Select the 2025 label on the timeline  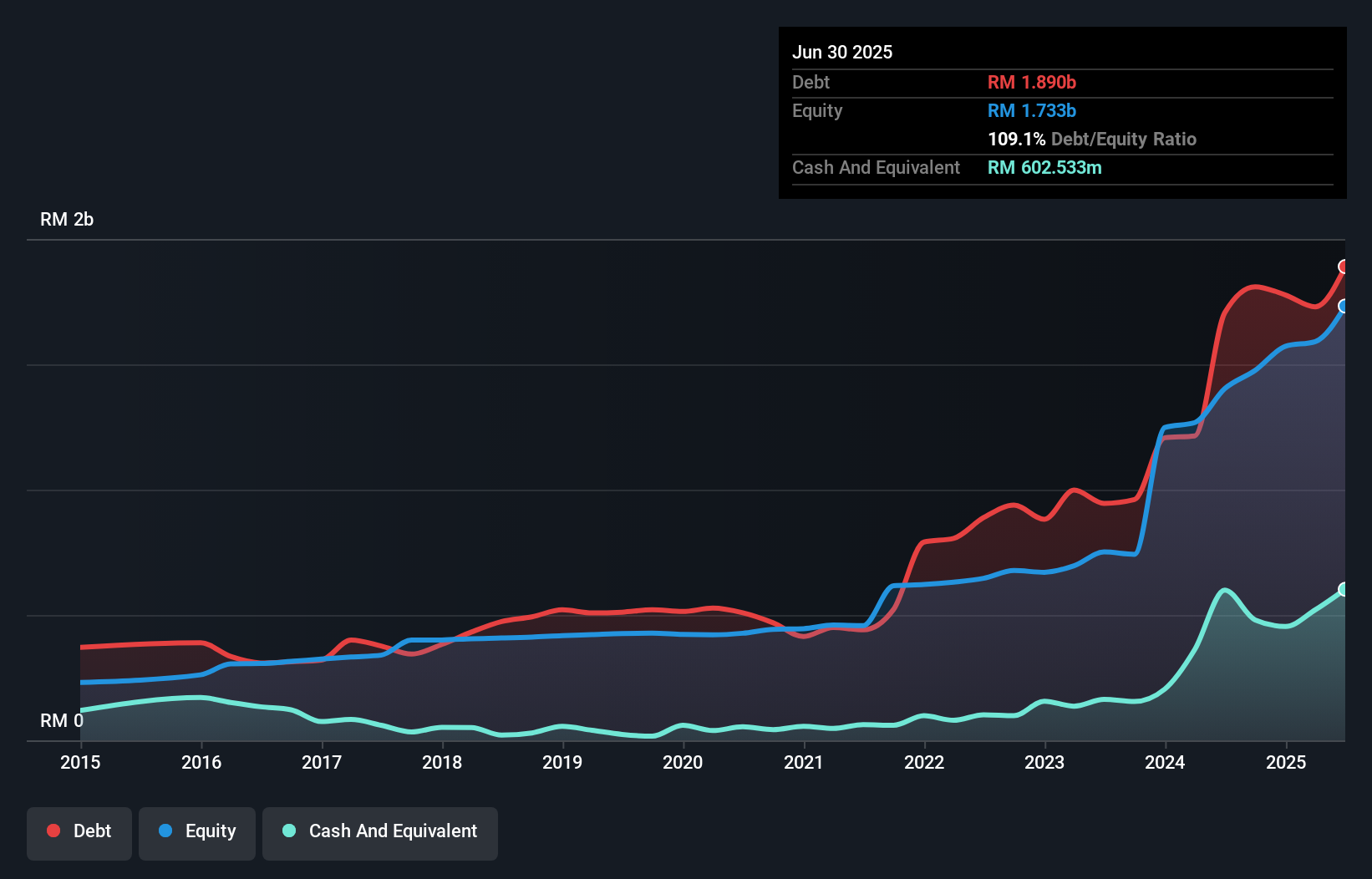1286,762
